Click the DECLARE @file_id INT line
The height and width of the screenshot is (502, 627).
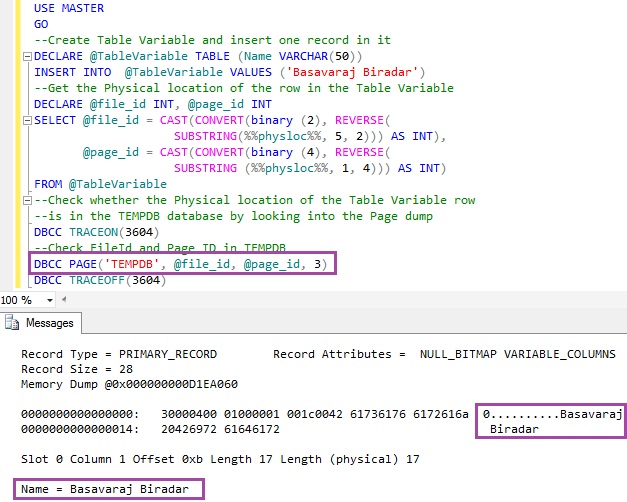coord(153,104)
